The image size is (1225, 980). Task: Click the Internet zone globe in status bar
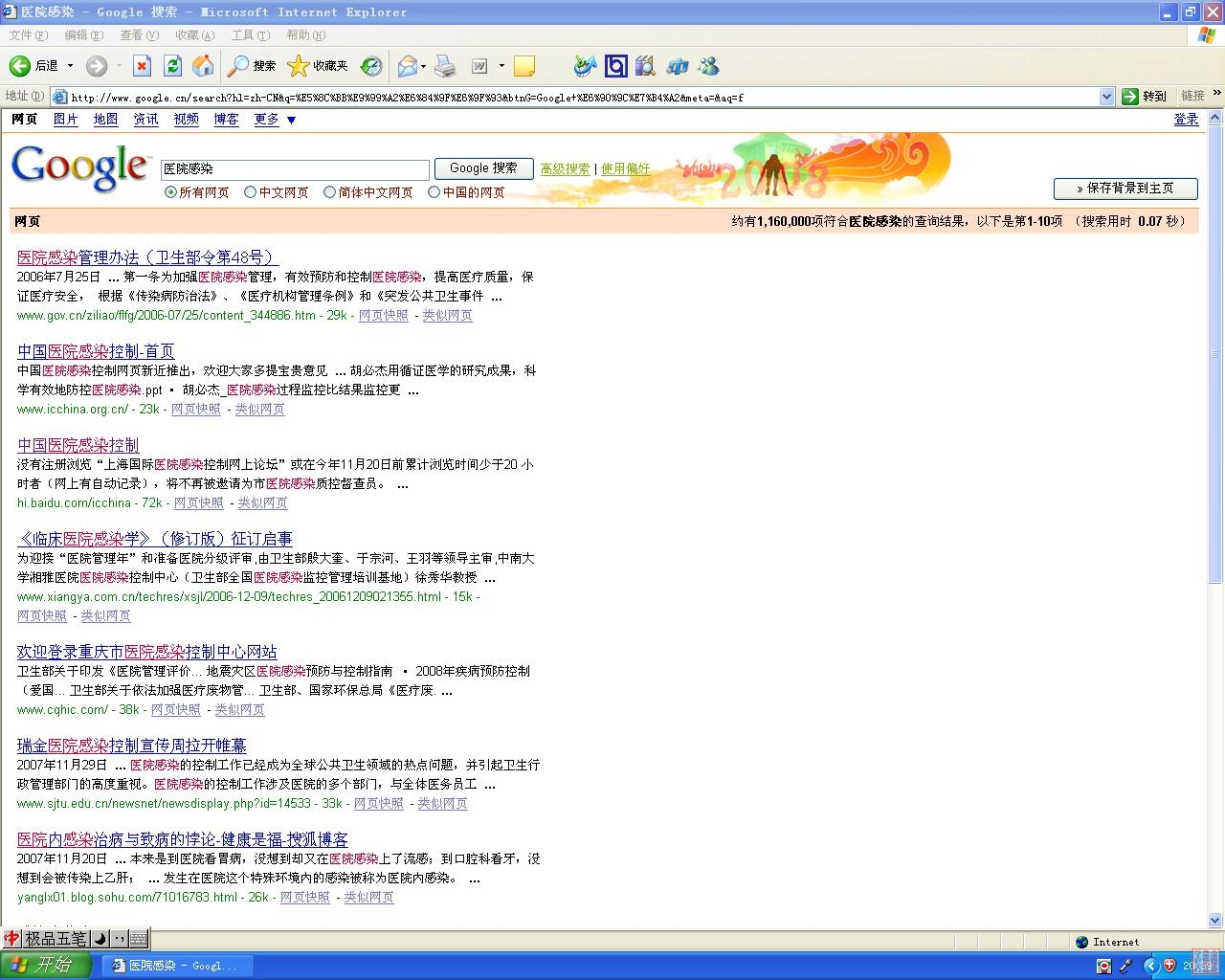[x=1082, y=942]
